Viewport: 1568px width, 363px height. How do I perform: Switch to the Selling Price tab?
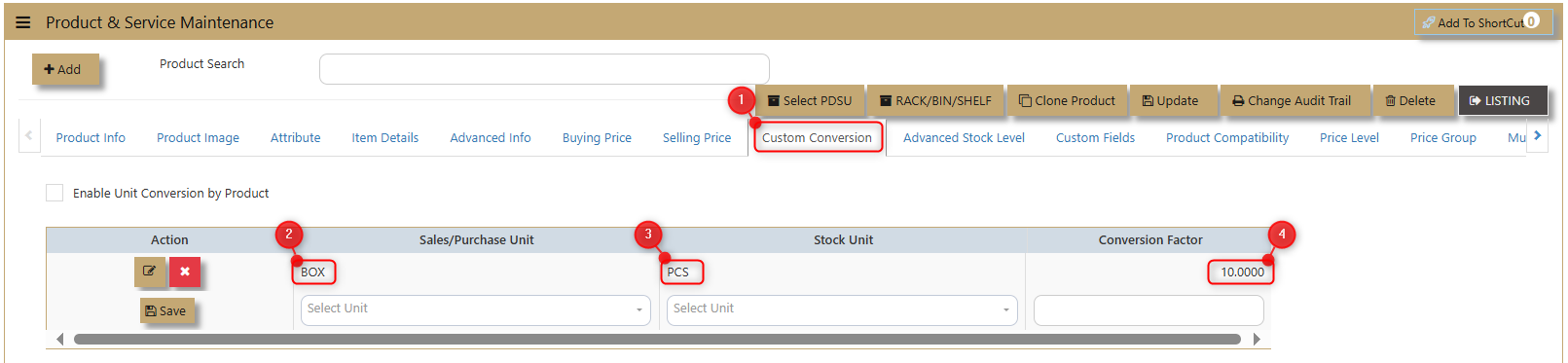coord(697,137)
